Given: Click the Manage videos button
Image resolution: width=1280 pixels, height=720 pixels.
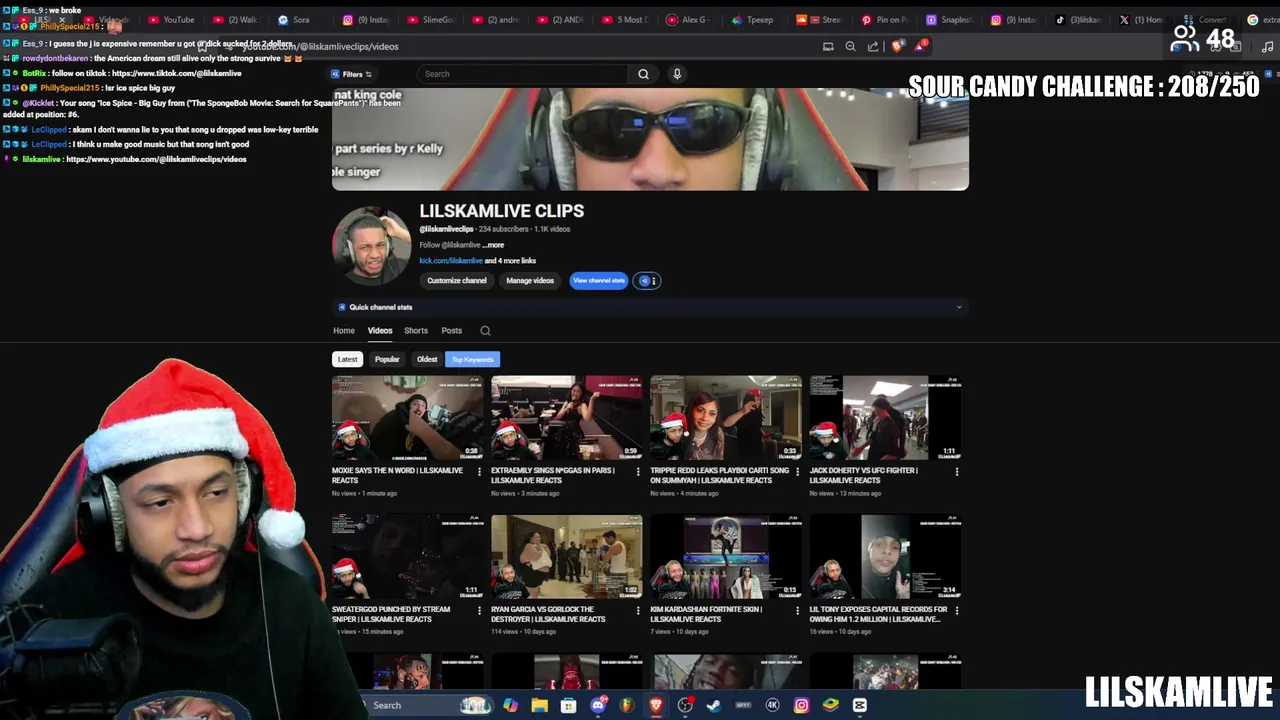Looking at the screenshot, I should pyautogui.click(x=530, y=281).
